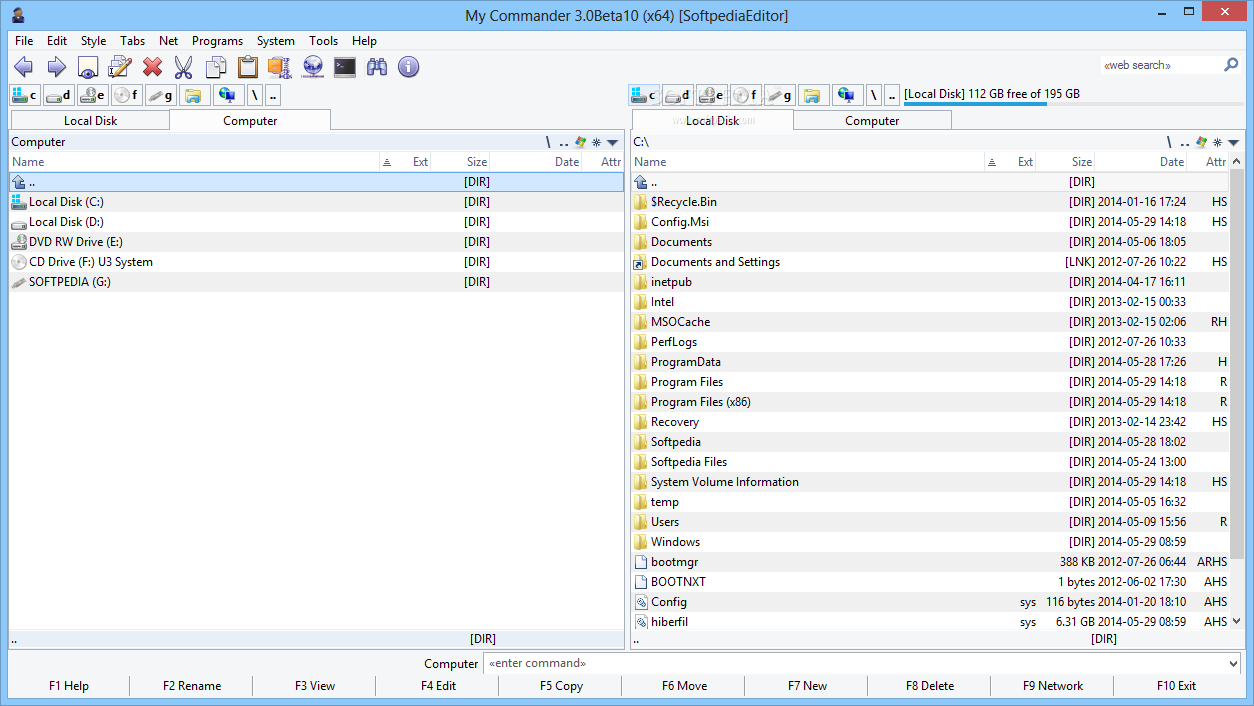Click the clipboard Paste icon

248,67
